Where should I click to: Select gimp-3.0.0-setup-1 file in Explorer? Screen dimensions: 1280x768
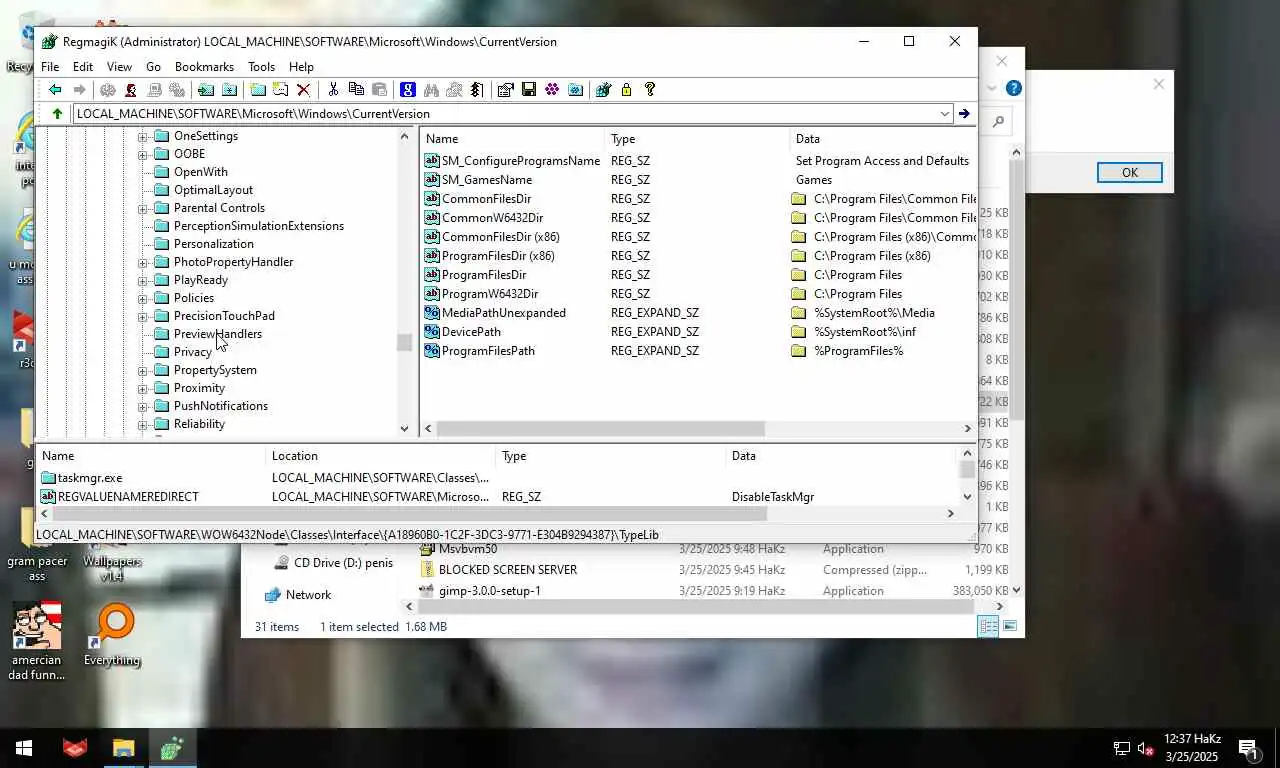tap(490, 591)
